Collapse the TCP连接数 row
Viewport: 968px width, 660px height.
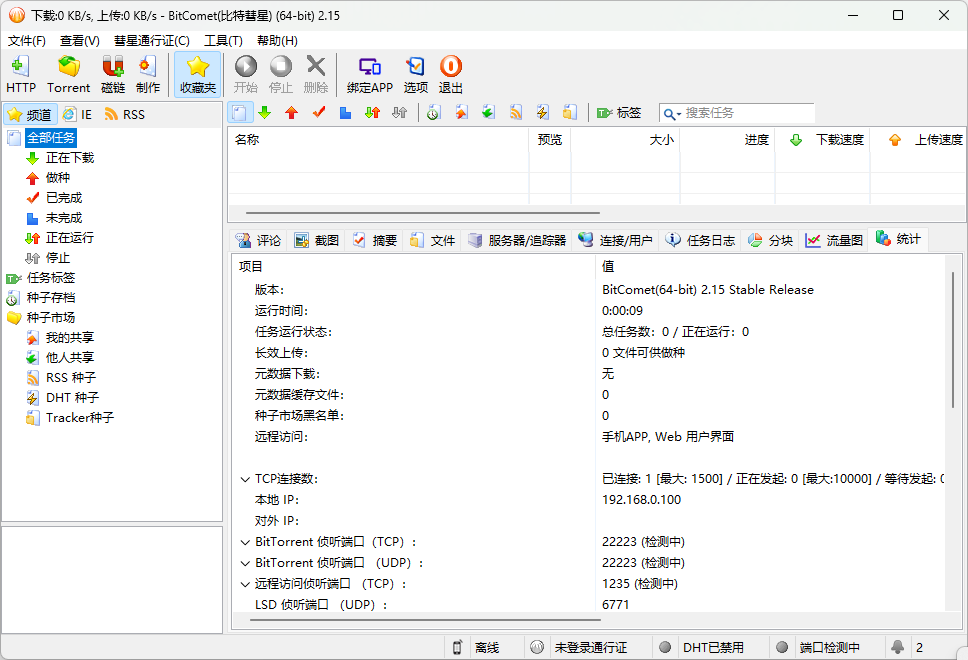click(245, 479)
